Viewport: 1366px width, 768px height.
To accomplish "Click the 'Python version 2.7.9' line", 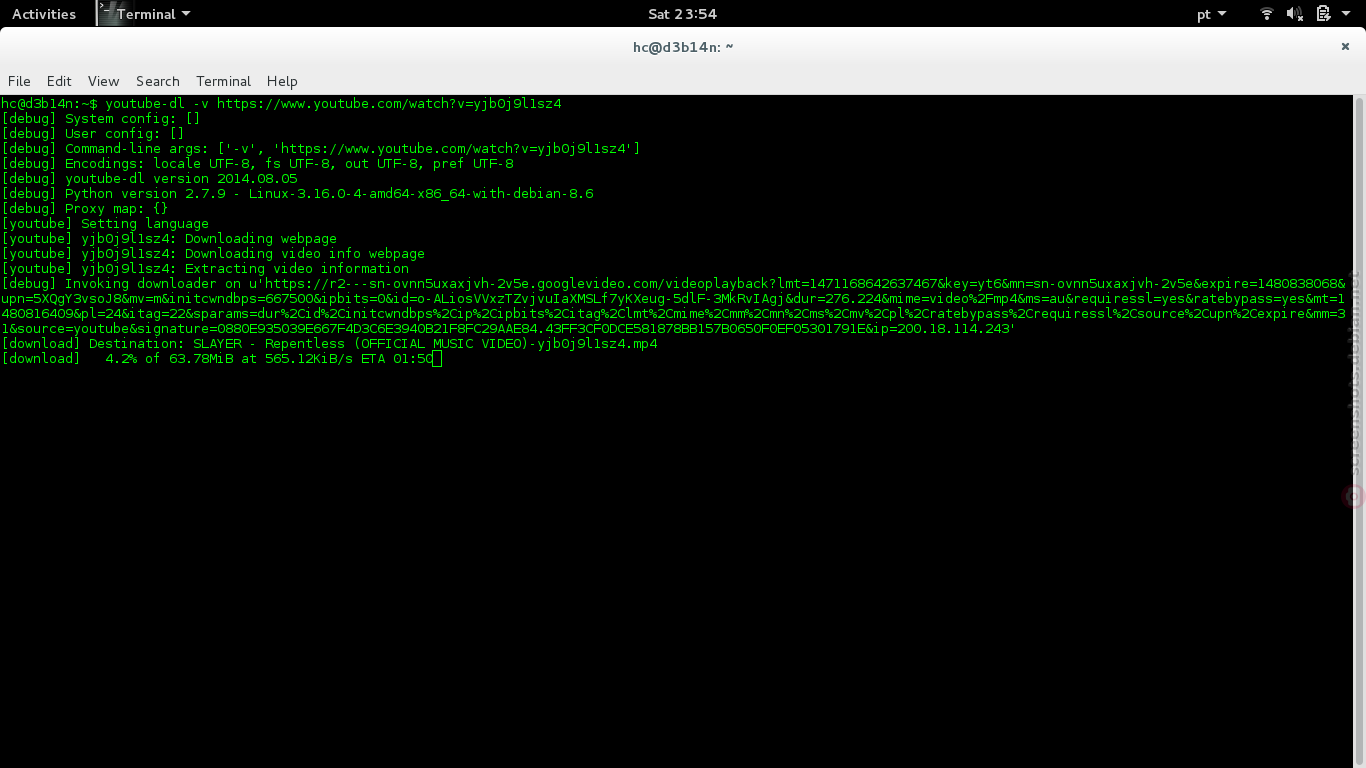I will click(298, 193).
